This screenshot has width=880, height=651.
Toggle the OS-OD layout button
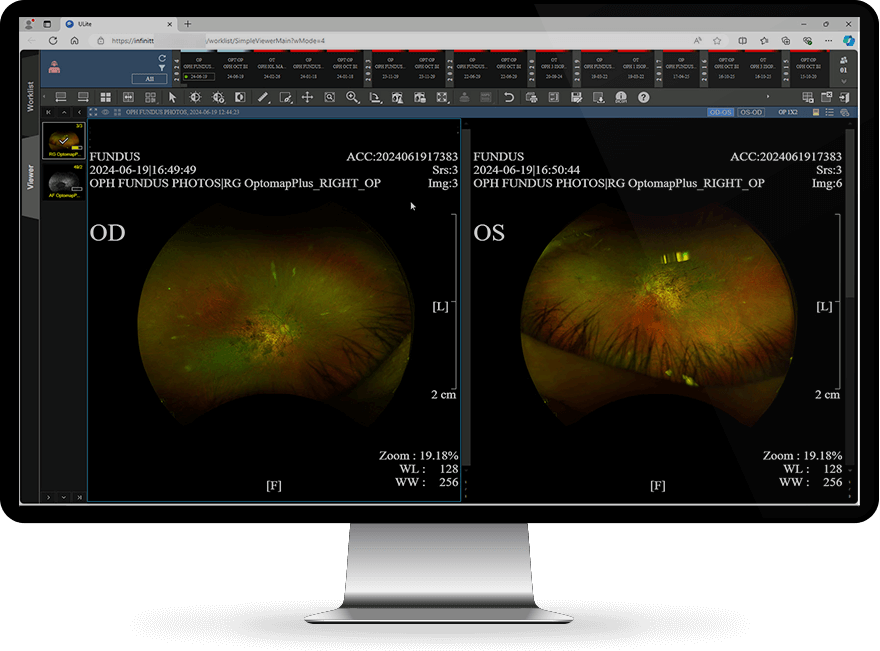[751, 112]
